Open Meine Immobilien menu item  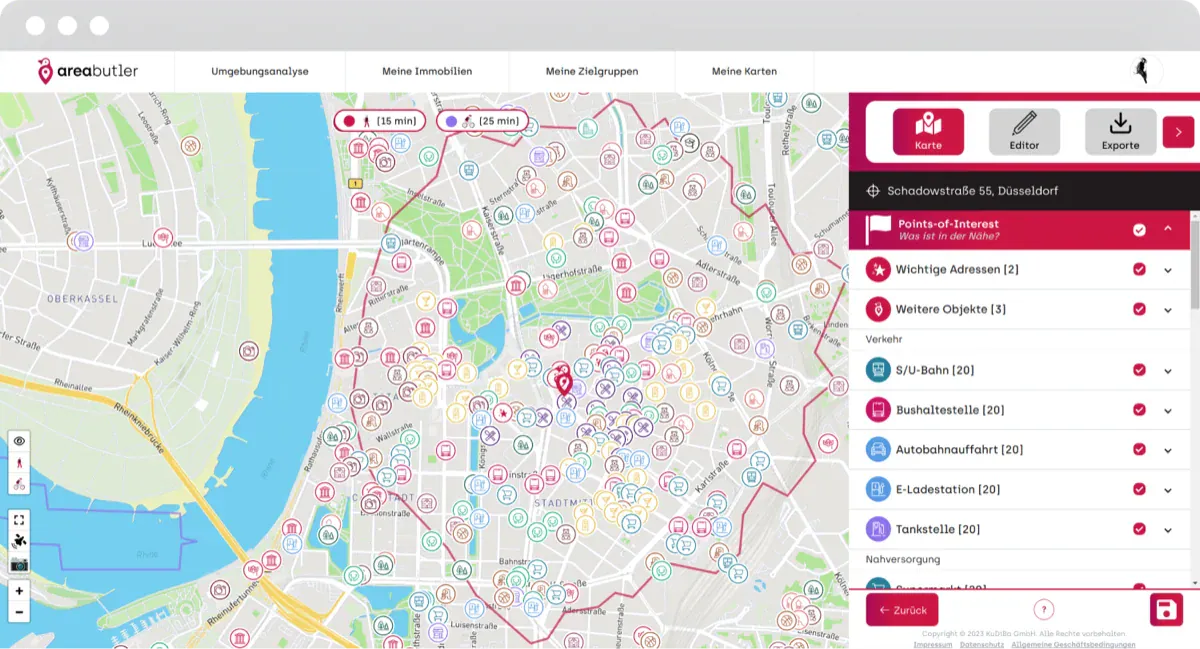click(x=427, y=72)
